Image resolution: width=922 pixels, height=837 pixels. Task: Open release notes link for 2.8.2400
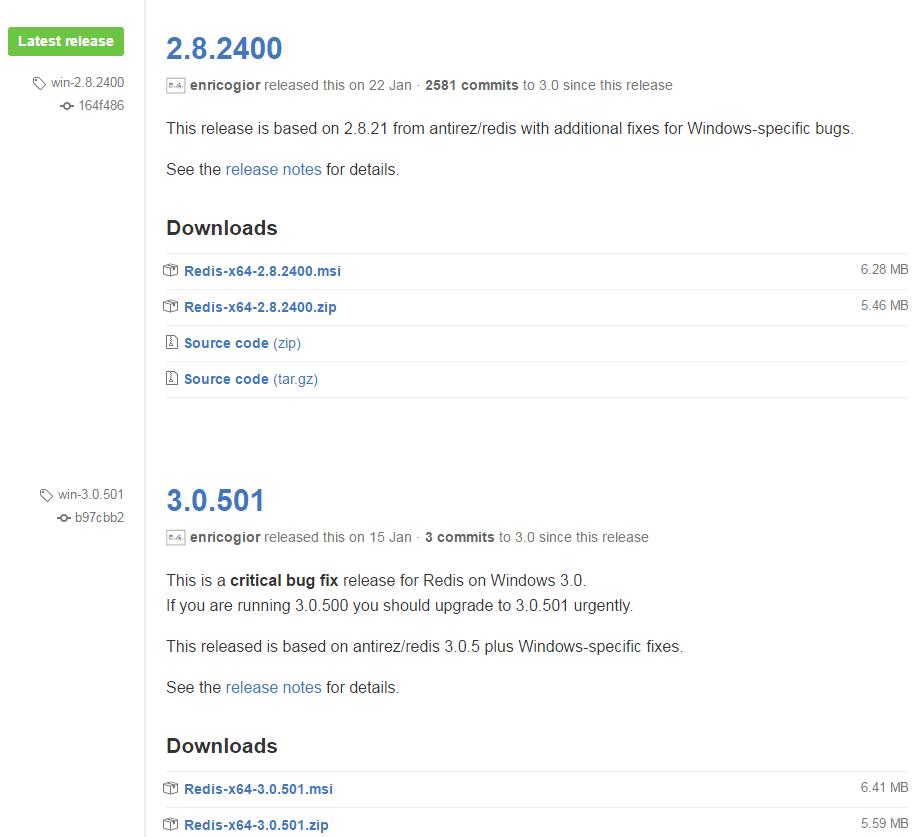[x=273, y=169]
